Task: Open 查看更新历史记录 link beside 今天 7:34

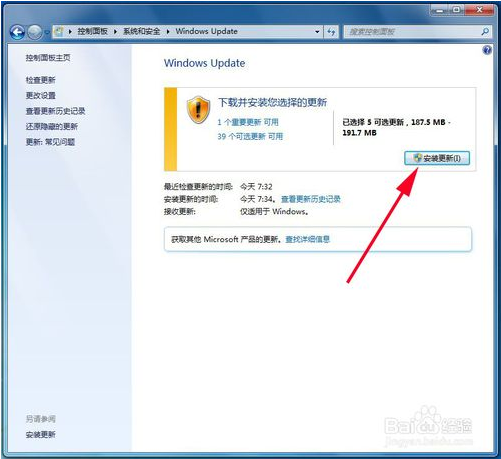Action: (x=311, y=199)
